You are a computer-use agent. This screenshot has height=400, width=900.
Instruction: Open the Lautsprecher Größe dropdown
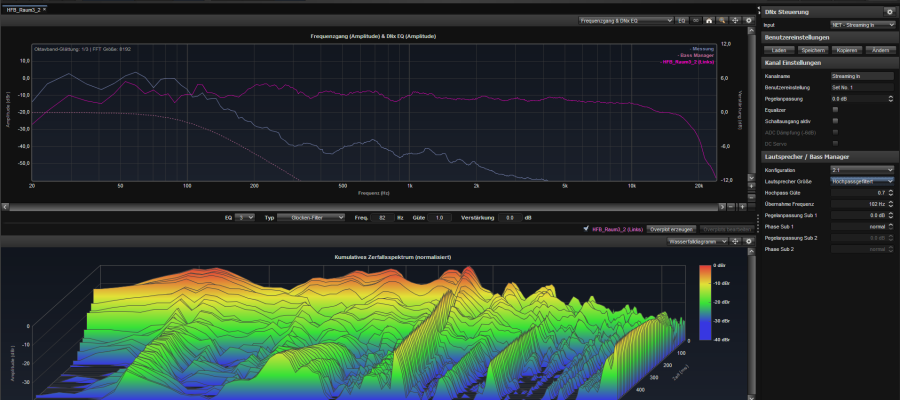point(862,181)
